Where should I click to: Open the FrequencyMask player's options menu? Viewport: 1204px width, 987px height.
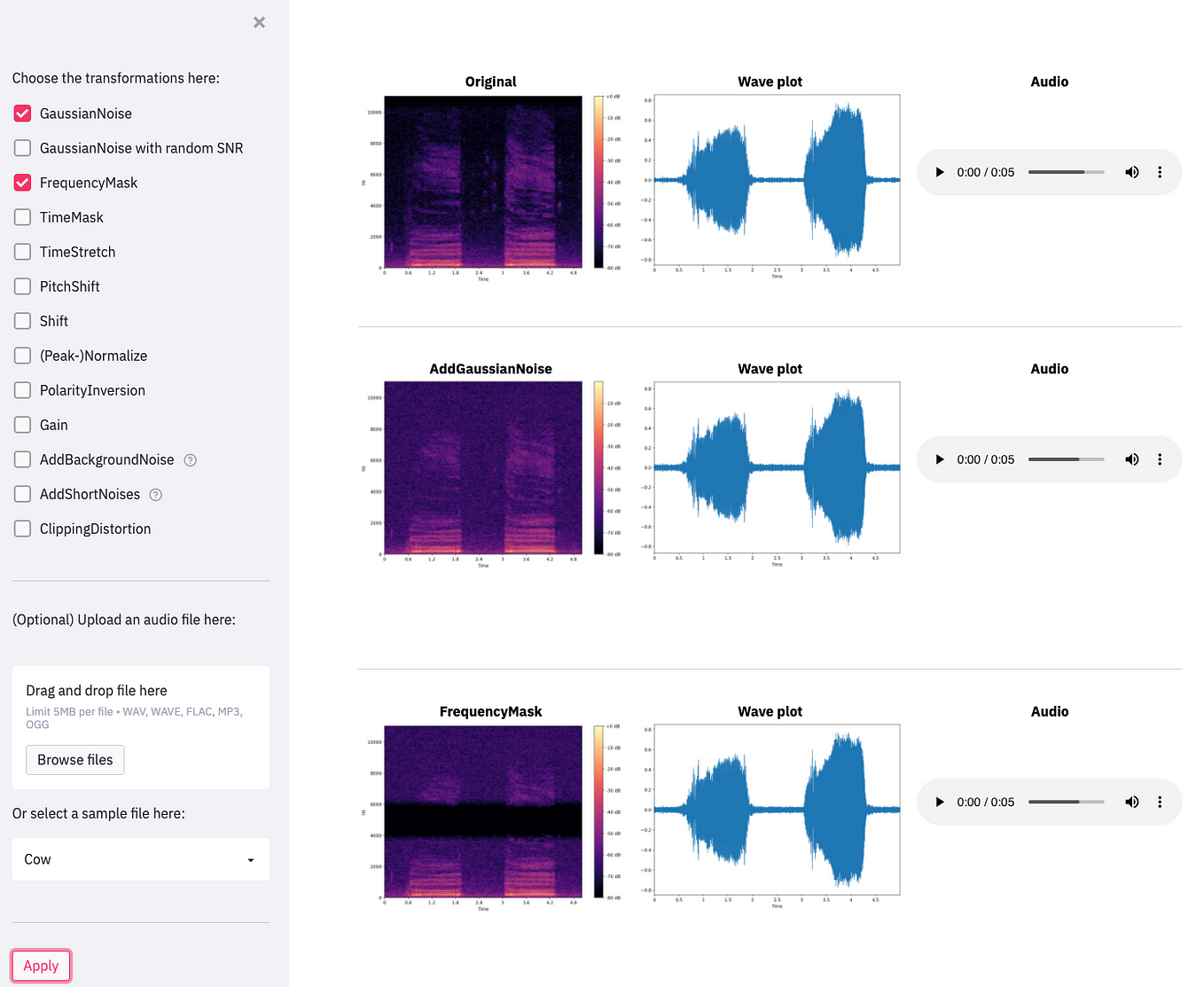1160,802
